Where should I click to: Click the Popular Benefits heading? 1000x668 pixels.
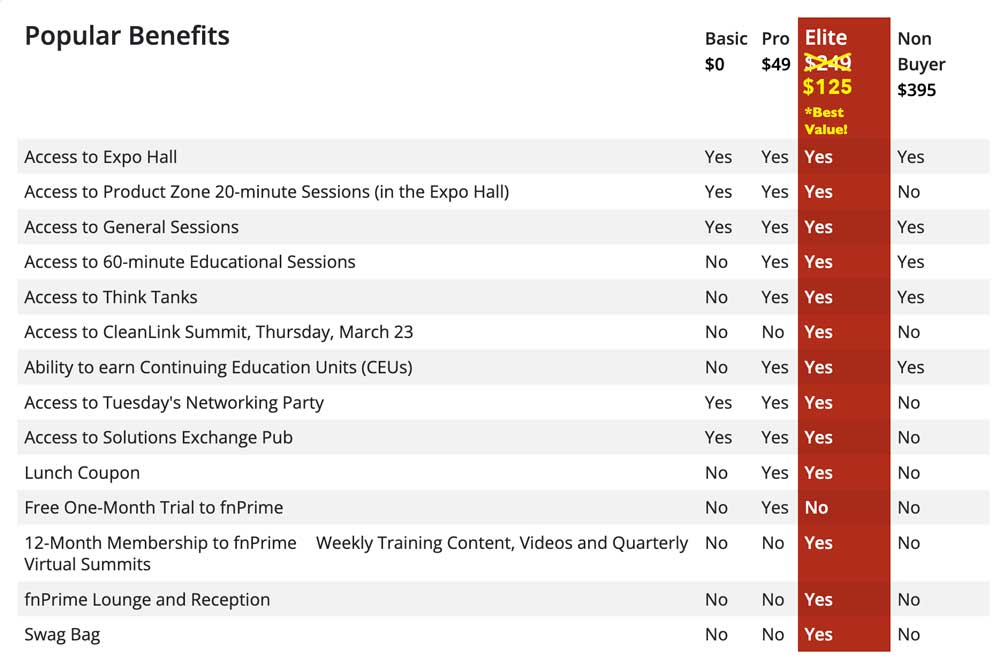(x=127, y=36)
